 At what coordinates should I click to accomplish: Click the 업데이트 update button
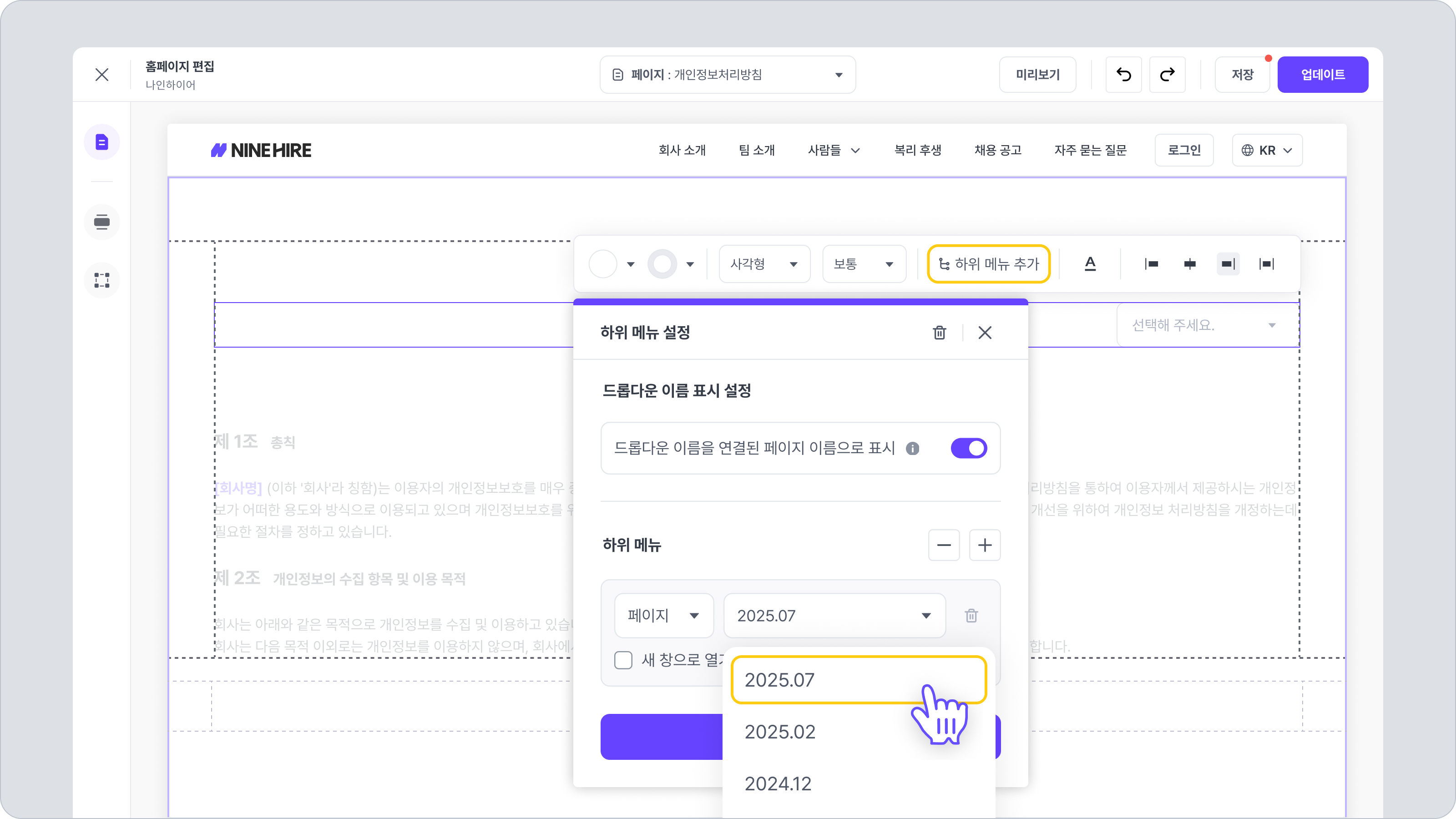point(1322,75)
